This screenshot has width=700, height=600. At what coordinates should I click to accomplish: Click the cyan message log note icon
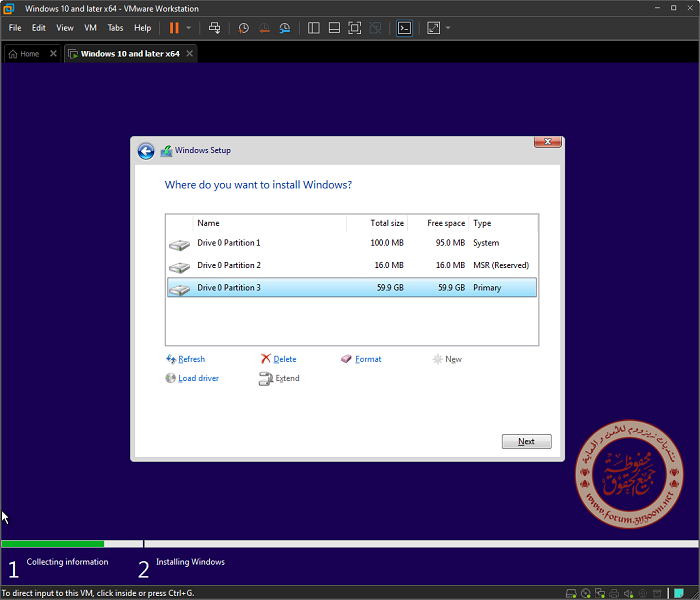(x=679, y=593)
